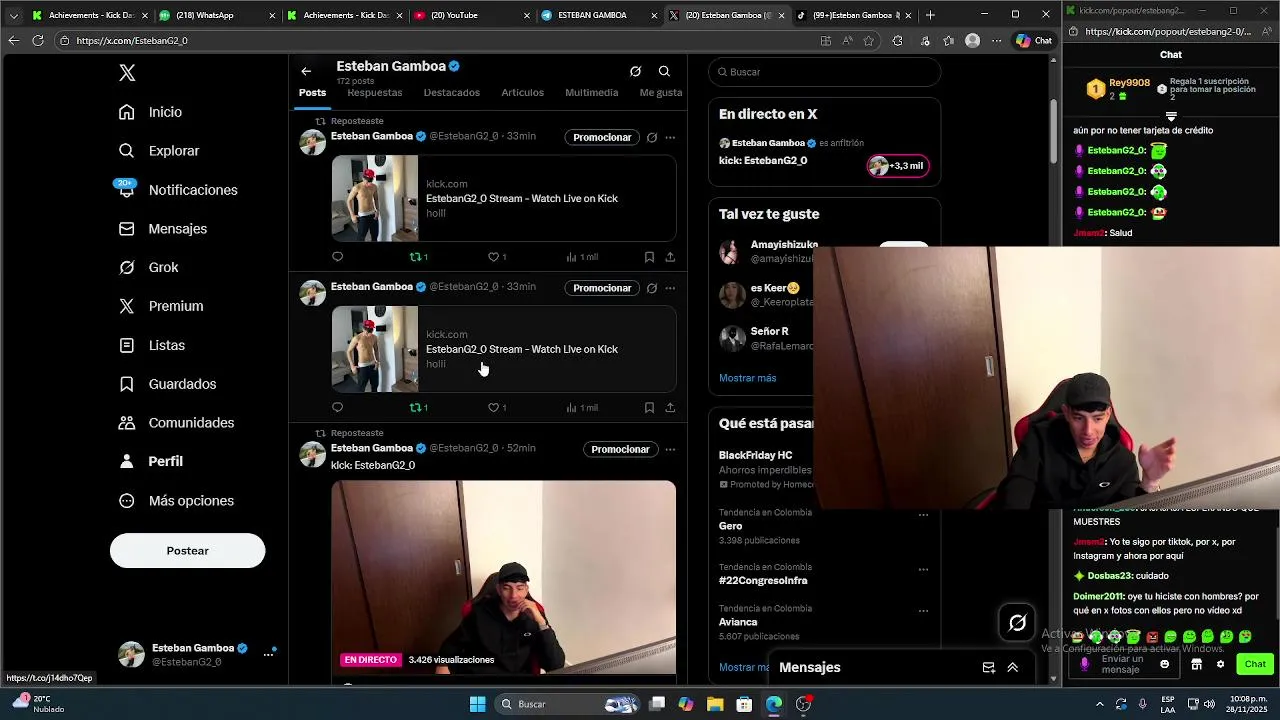Viewport: 1280px width, 720px height.
Task: Click the Edge extensions icon
Action: [x=897, y=41]
